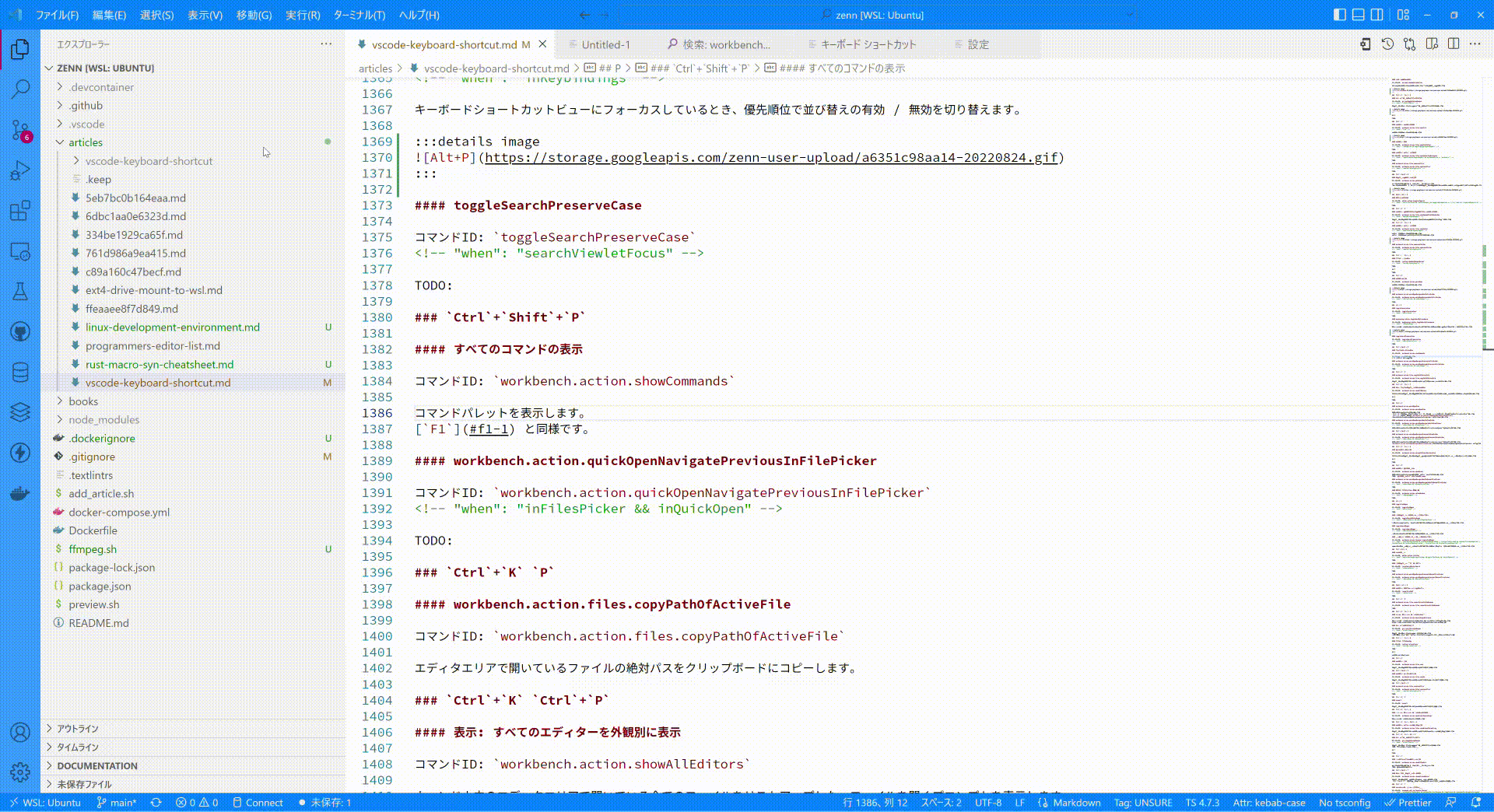This screenshot has height=812, width=1494.
Task: Click the gear-on-device icon in editor toolbar
Action: [x=1366, y=44]
